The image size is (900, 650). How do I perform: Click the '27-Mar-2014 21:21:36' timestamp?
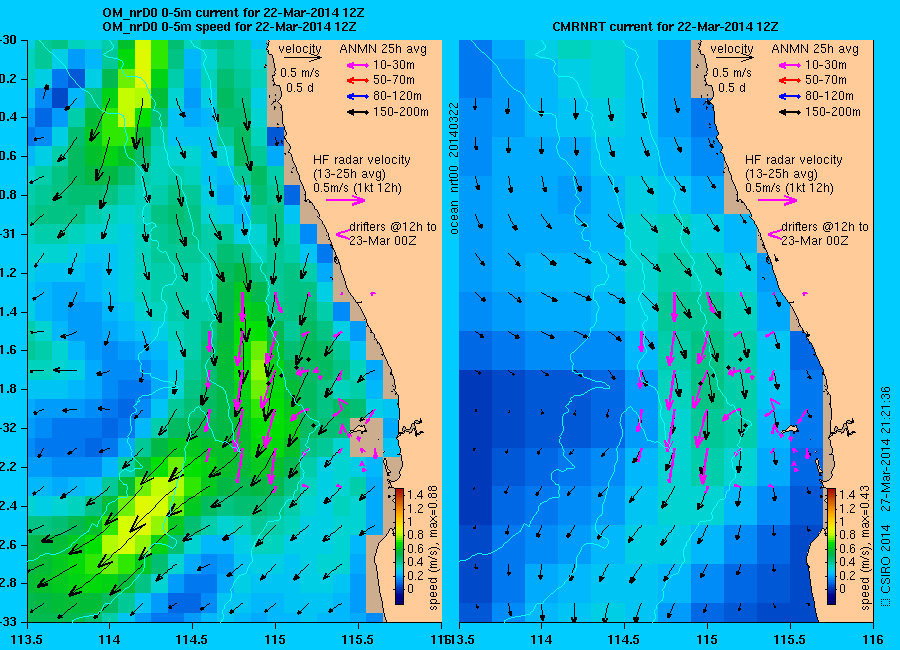[885, 448]
